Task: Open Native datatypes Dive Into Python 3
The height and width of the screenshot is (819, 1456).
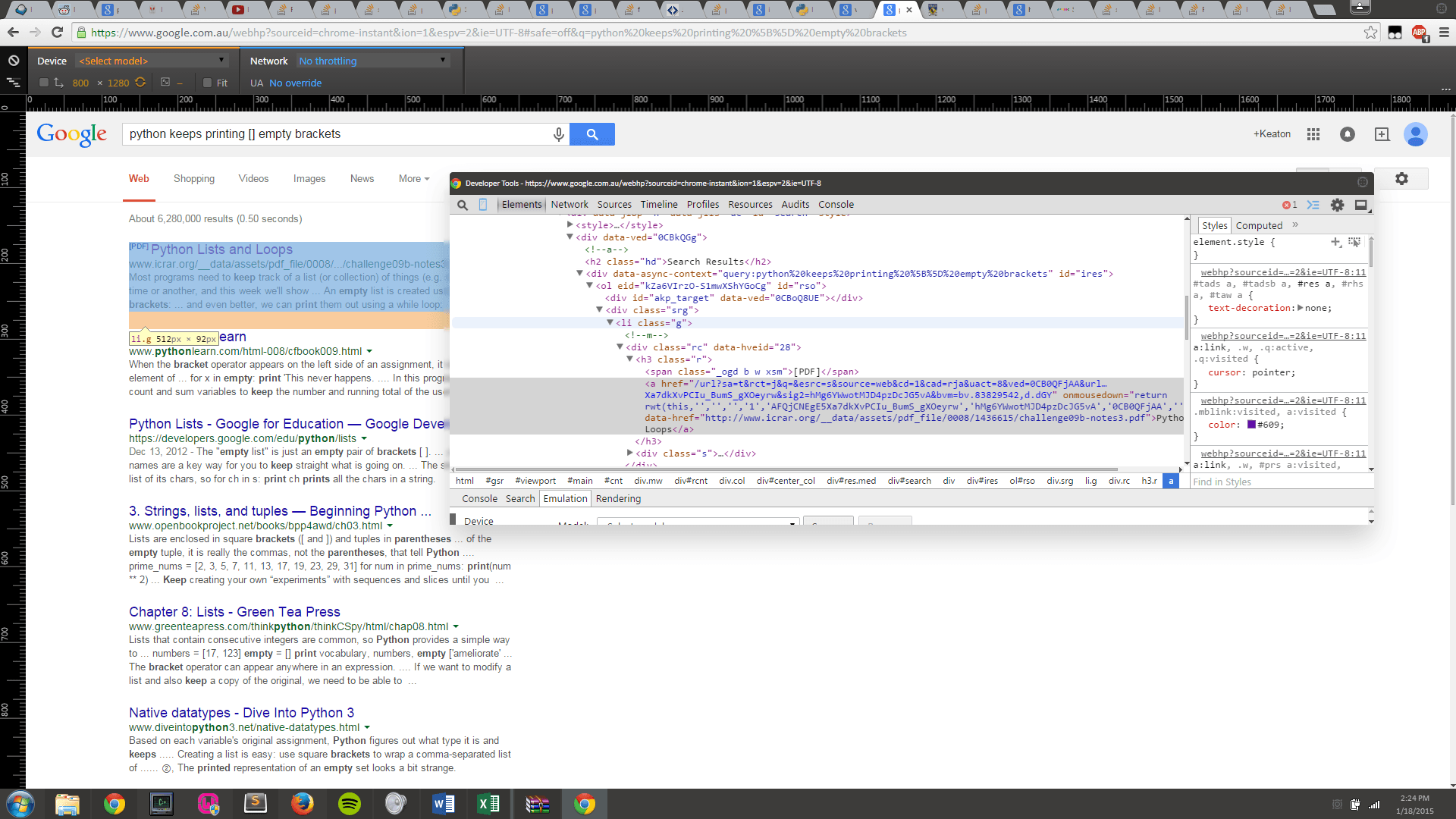Action: 241,713
